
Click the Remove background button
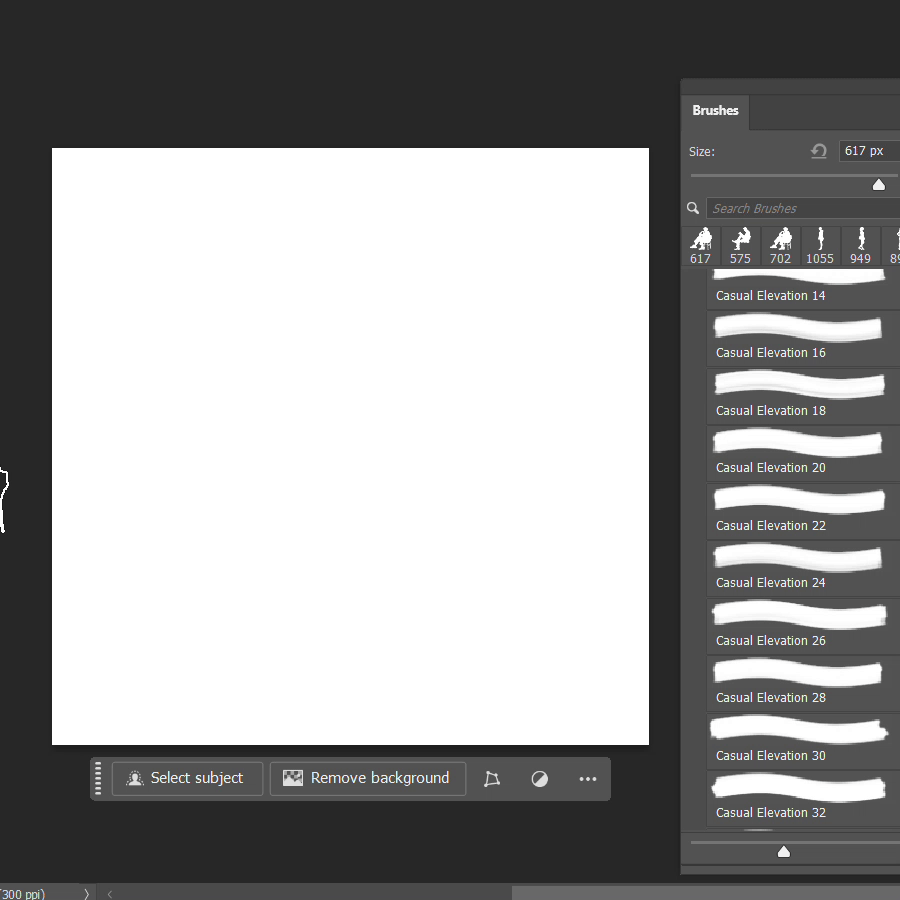pos(367,778)
